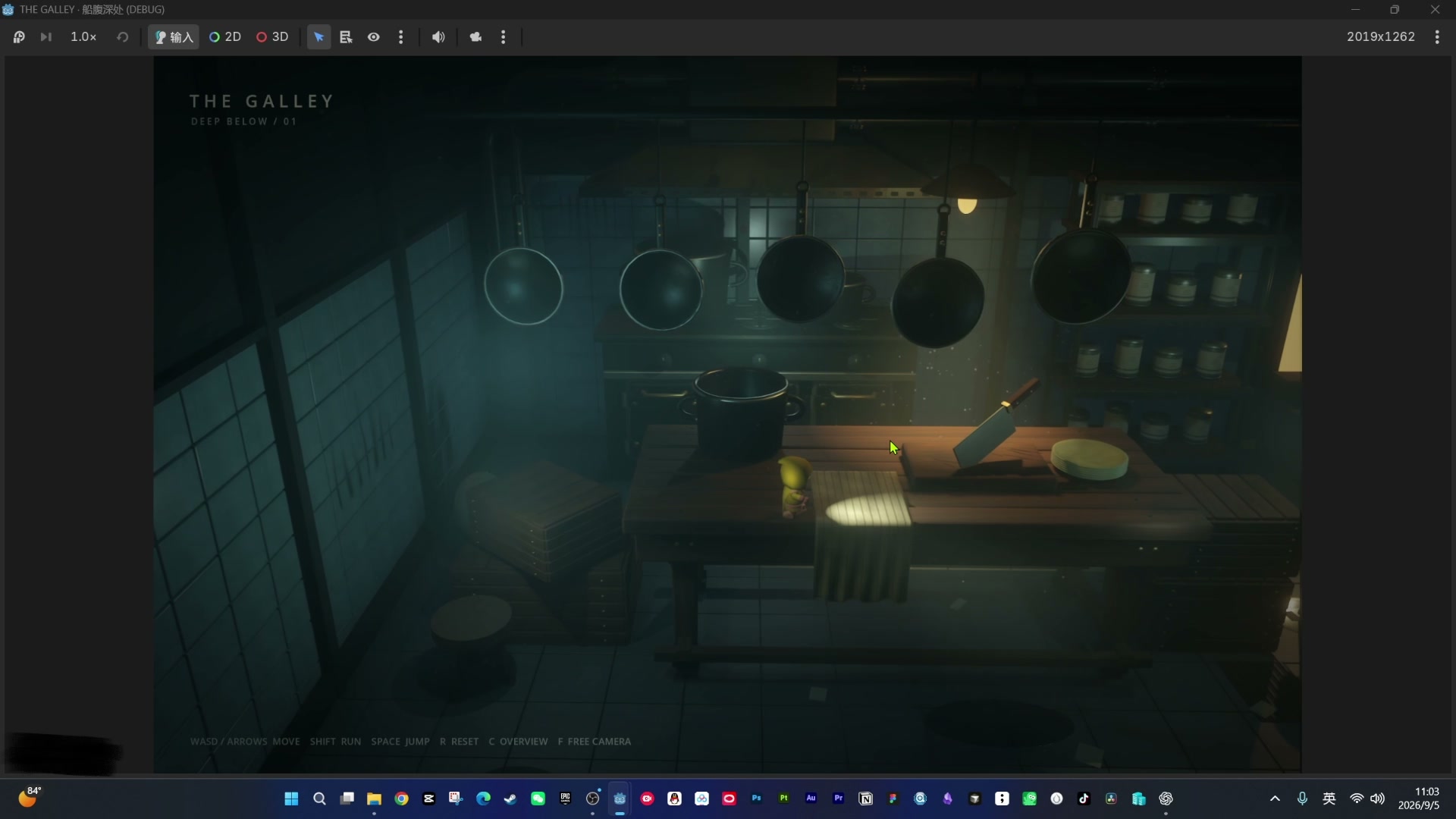Select the 2D node selection mode
1456x819 pixels.
click(x=225, y=36)
